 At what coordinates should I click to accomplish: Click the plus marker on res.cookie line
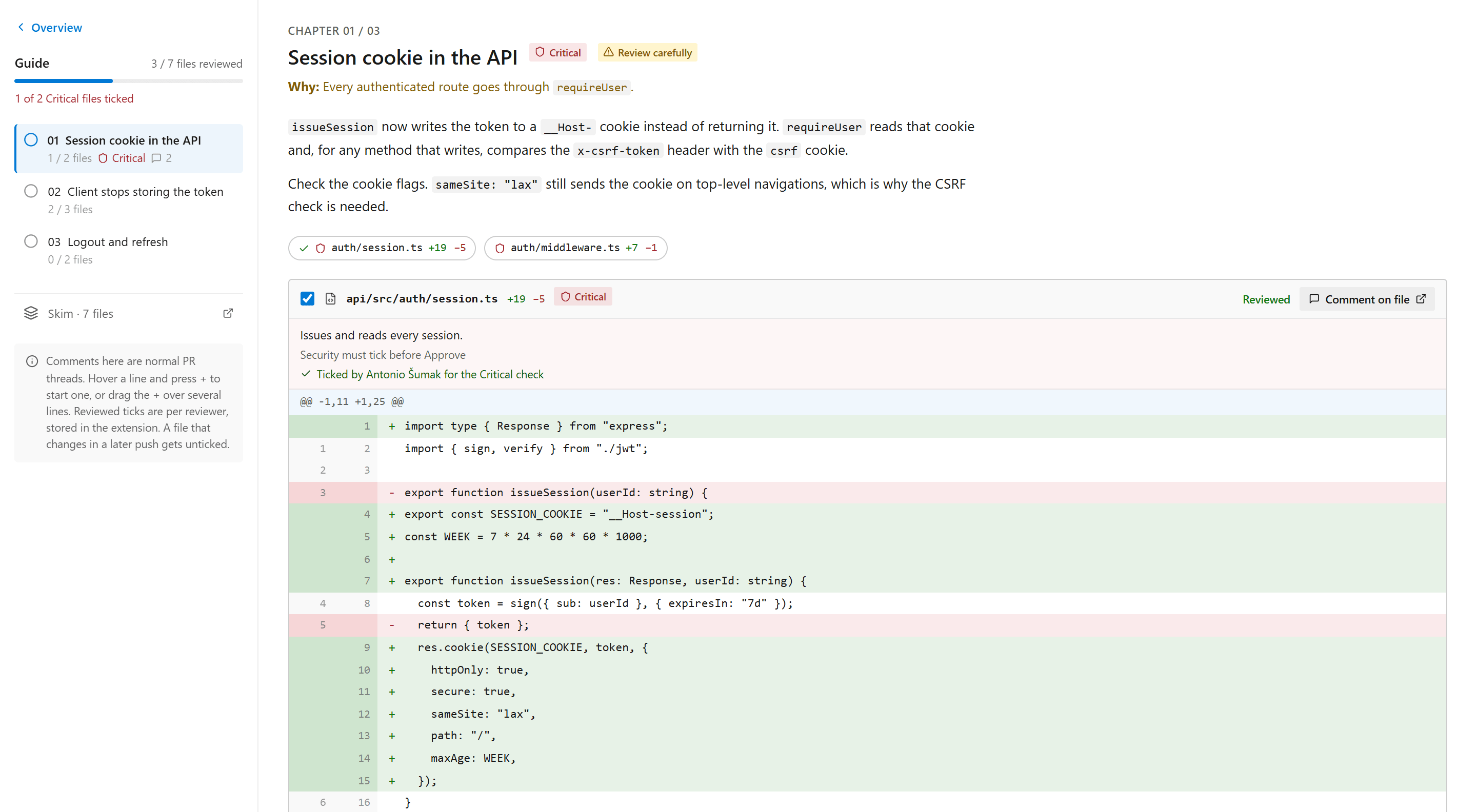[x=392, y=647]
